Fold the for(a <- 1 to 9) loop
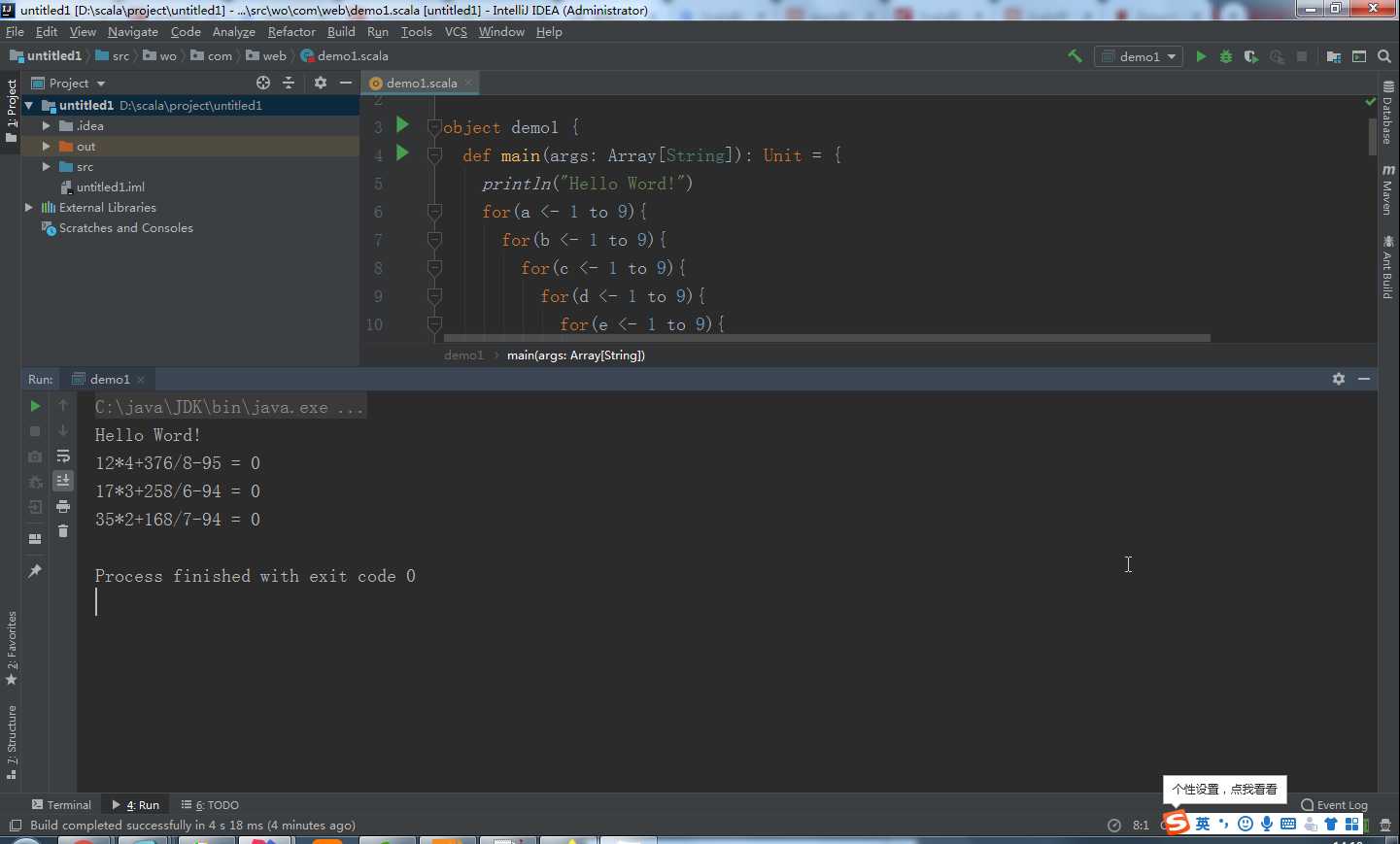This screenshot has height=844, width=1400. [435, 212]
